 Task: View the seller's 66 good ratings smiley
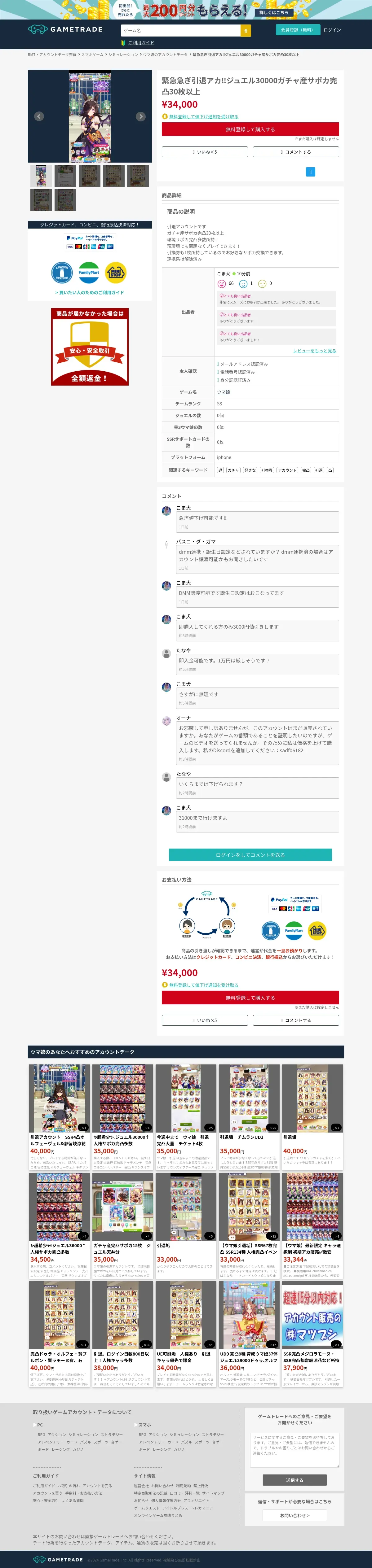[222, 283]
